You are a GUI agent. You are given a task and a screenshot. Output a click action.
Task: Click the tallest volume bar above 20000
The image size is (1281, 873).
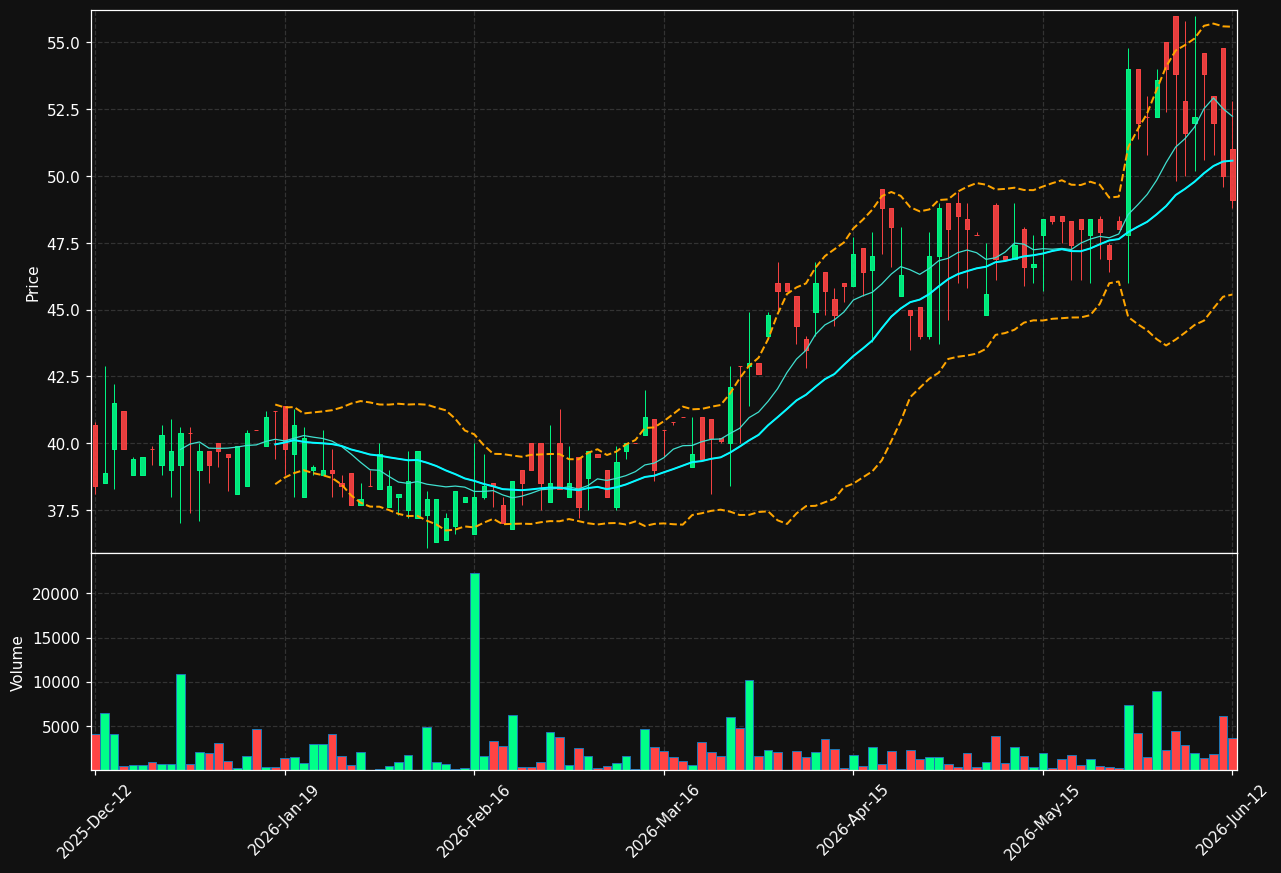474,671
